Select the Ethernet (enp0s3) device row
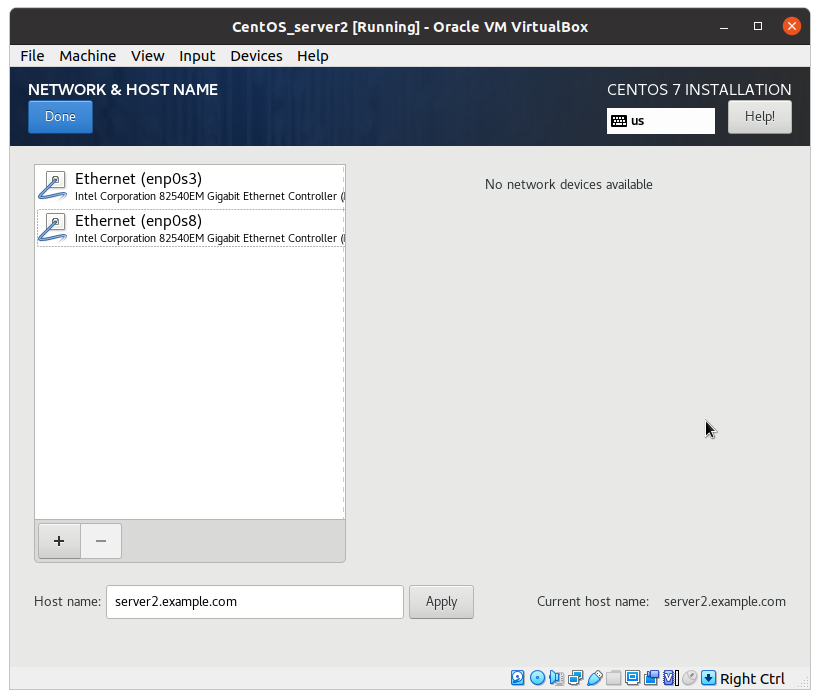 tap(190, 187)
